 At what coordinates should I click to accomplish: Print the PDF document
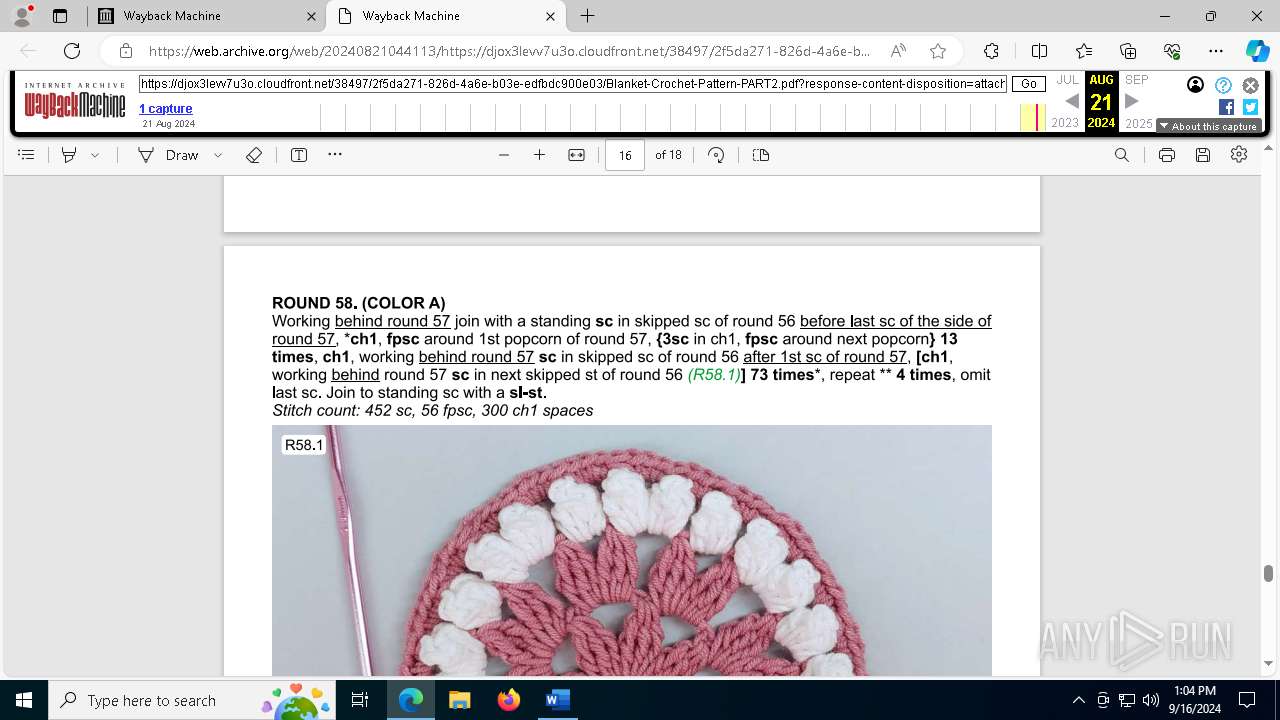tap(1167, 155)
